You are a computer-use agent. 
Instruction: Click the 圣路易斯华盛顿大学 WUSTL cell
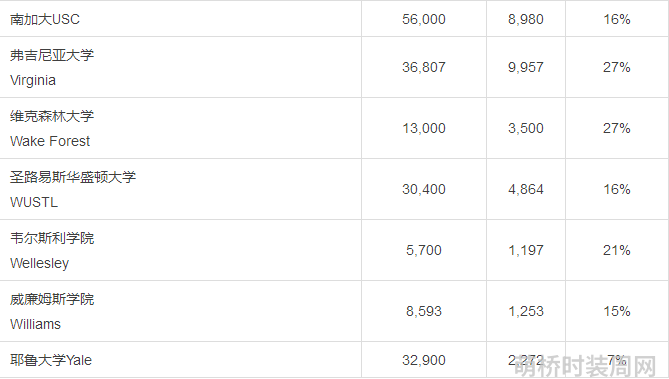tap(180, 189)
